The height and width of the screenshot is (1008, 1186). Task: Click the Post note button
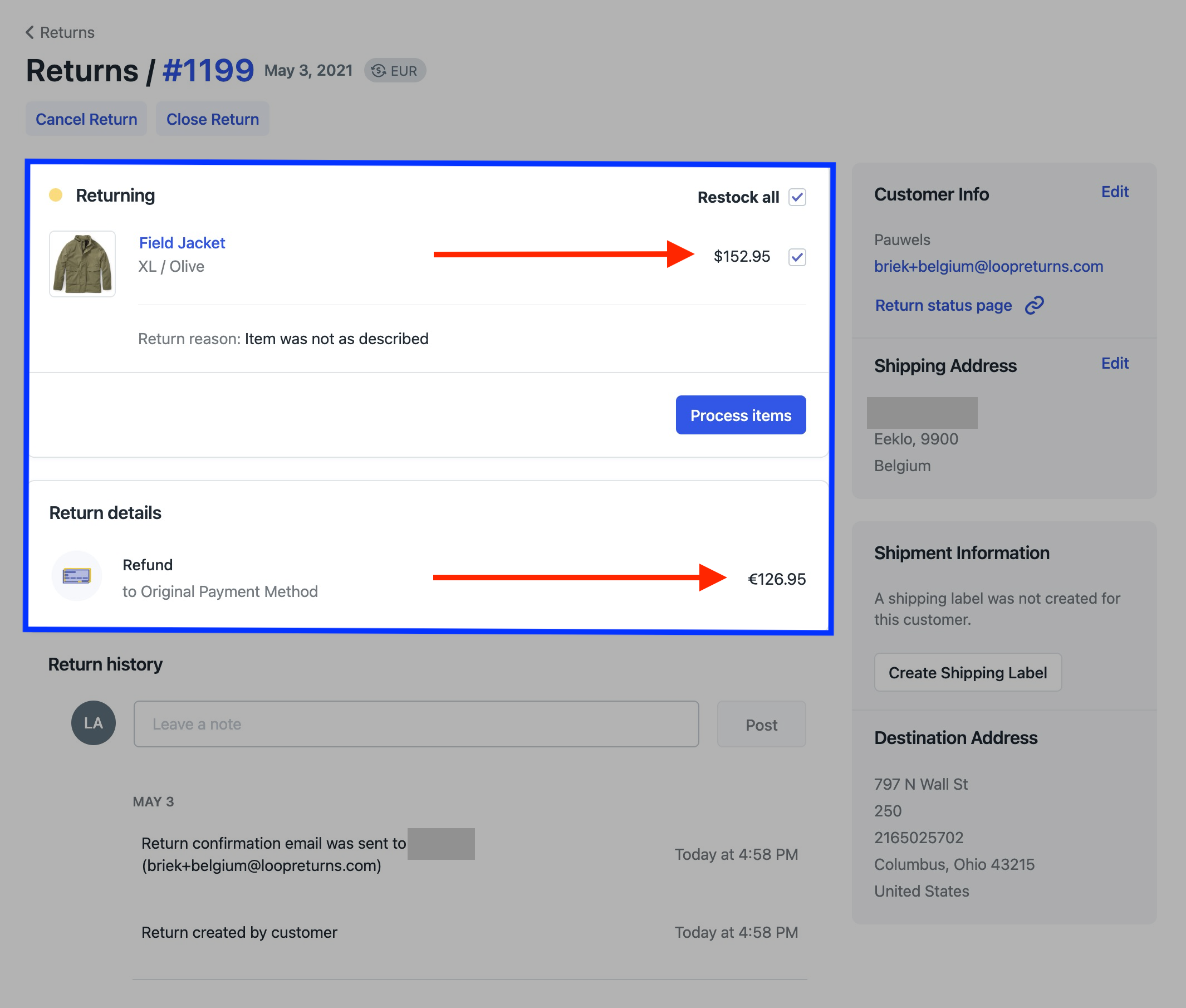point(761,725)
